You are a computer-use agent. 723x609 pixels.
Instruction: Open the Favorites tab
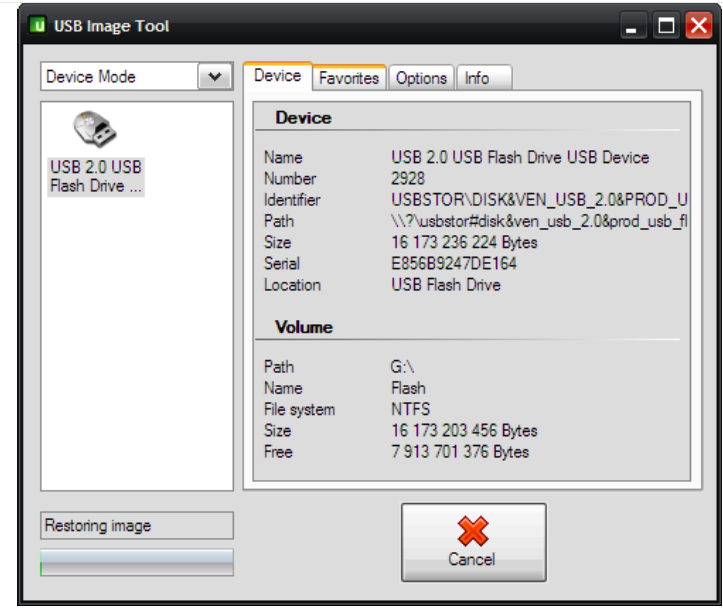(349, 78)
